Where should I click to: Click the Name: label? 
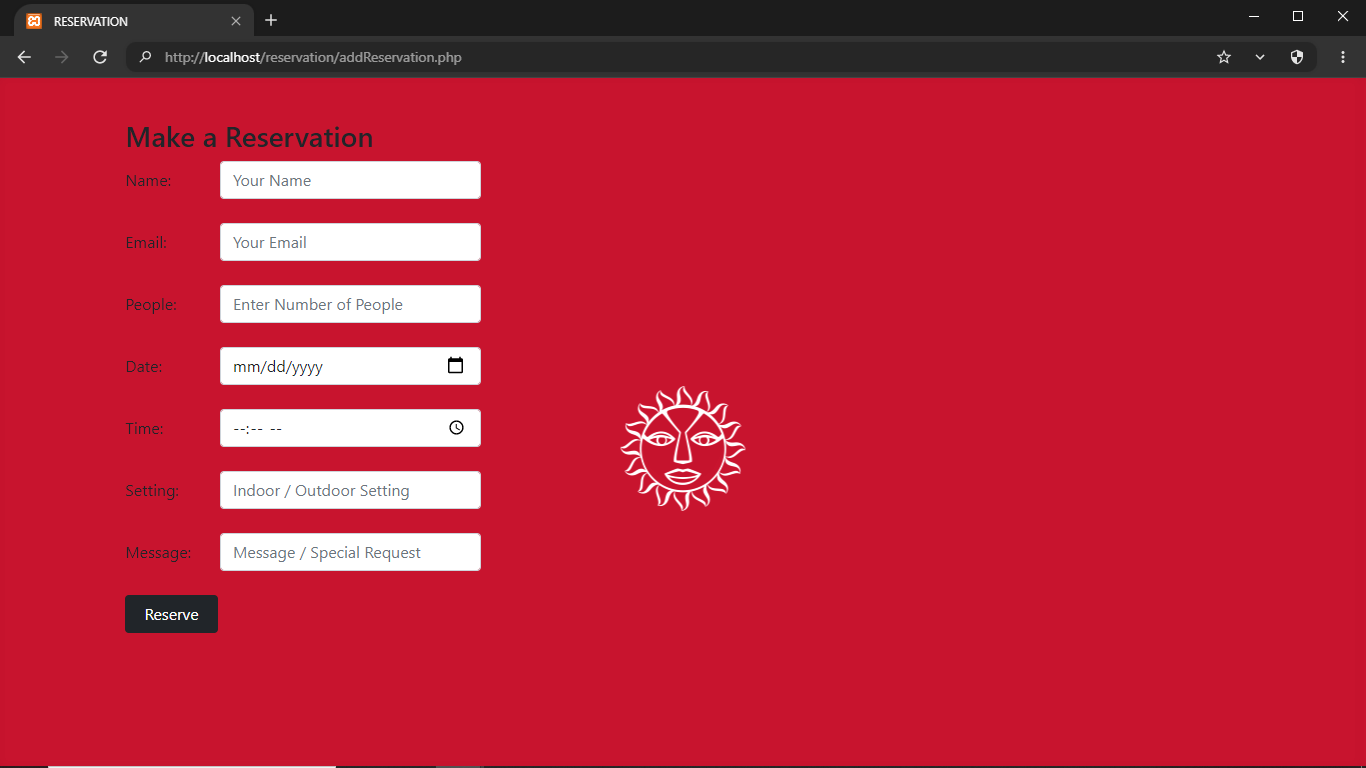click(148, 181)
